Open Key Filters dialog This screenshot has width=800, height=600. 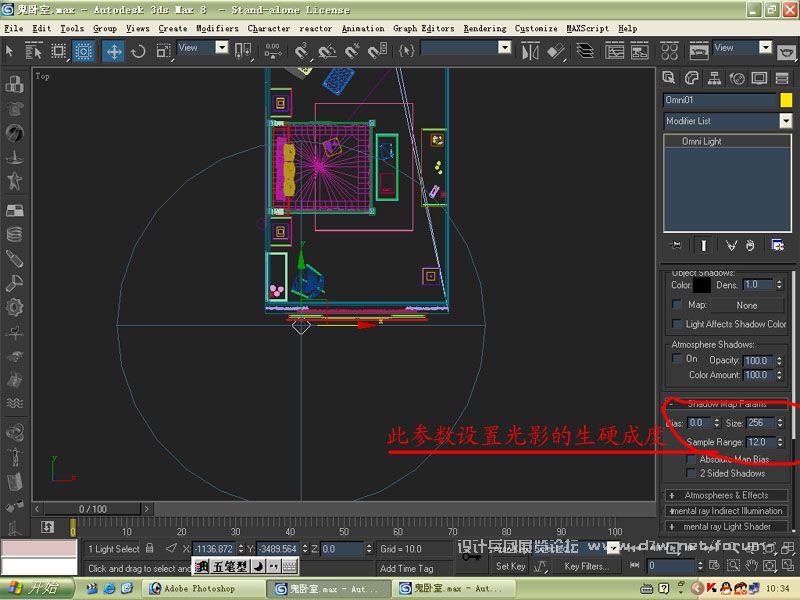[586, 566]
